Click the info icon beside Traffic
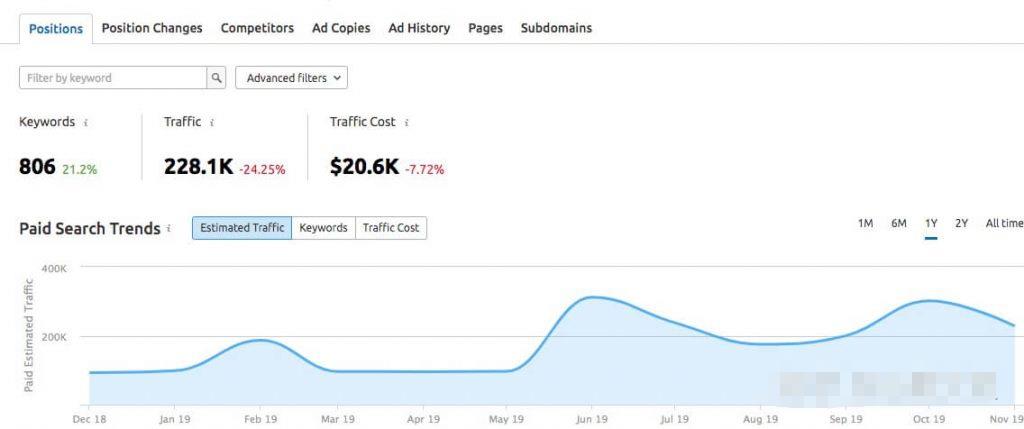This screenshot has width=1024, height=429. pos(212,122)
